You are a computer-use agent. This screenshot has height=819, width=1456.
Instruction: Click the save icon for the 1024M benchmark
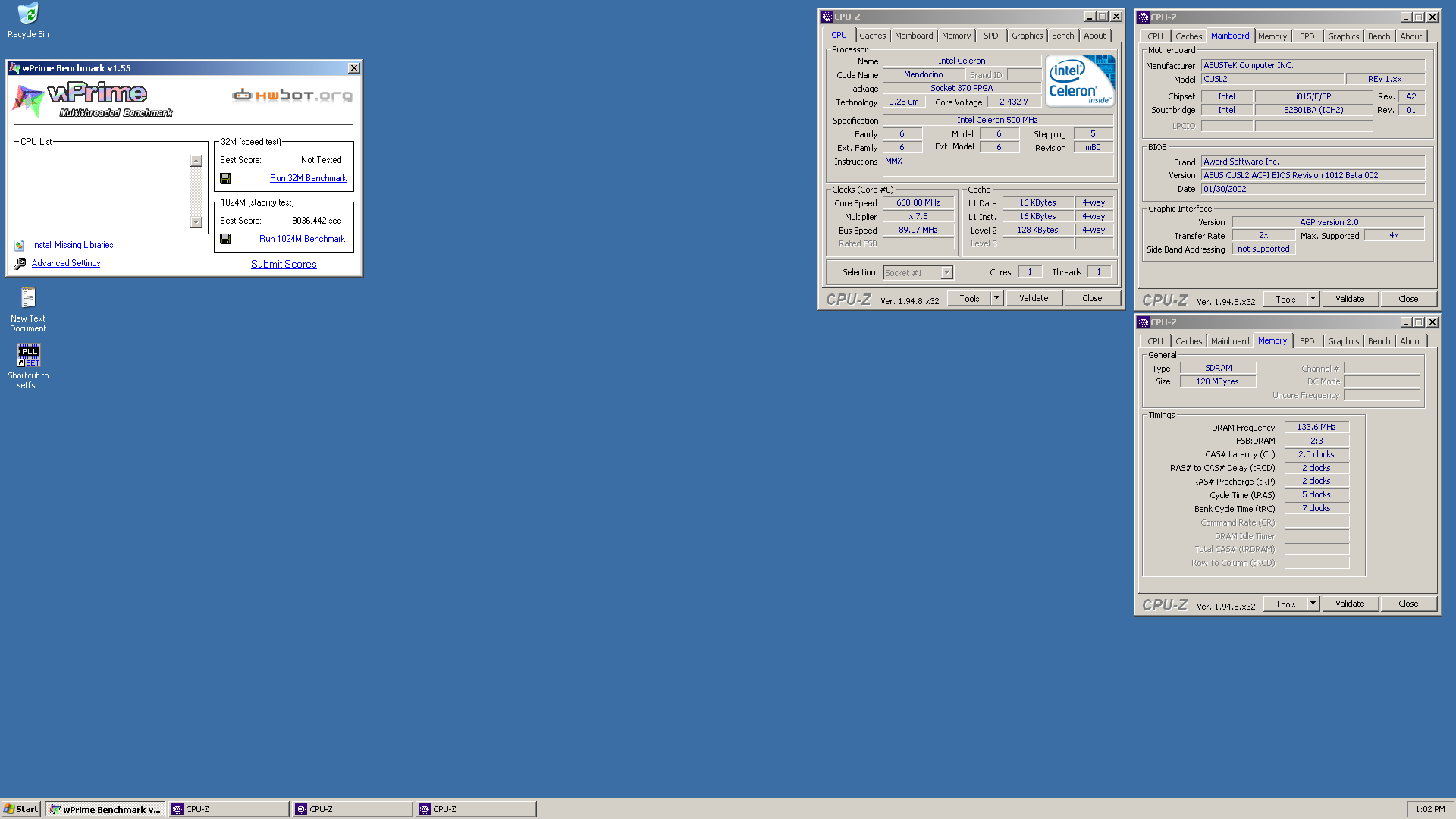coord(225,239)
